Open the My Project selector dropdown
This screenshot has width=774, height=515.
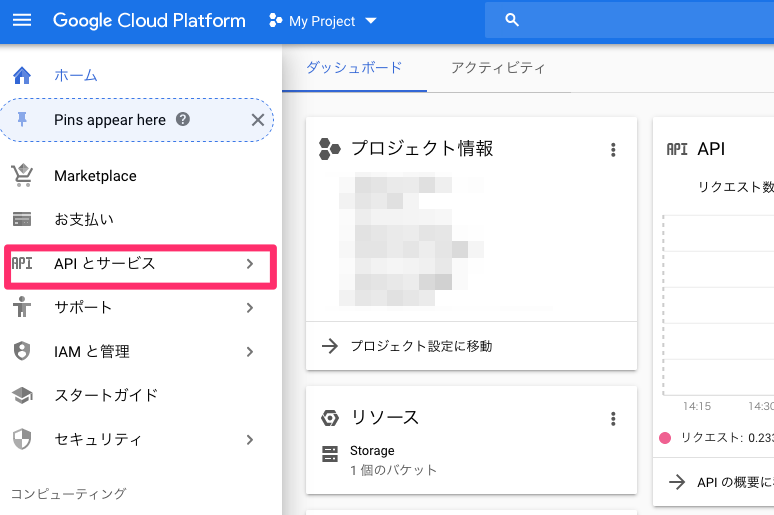point(322,21)
